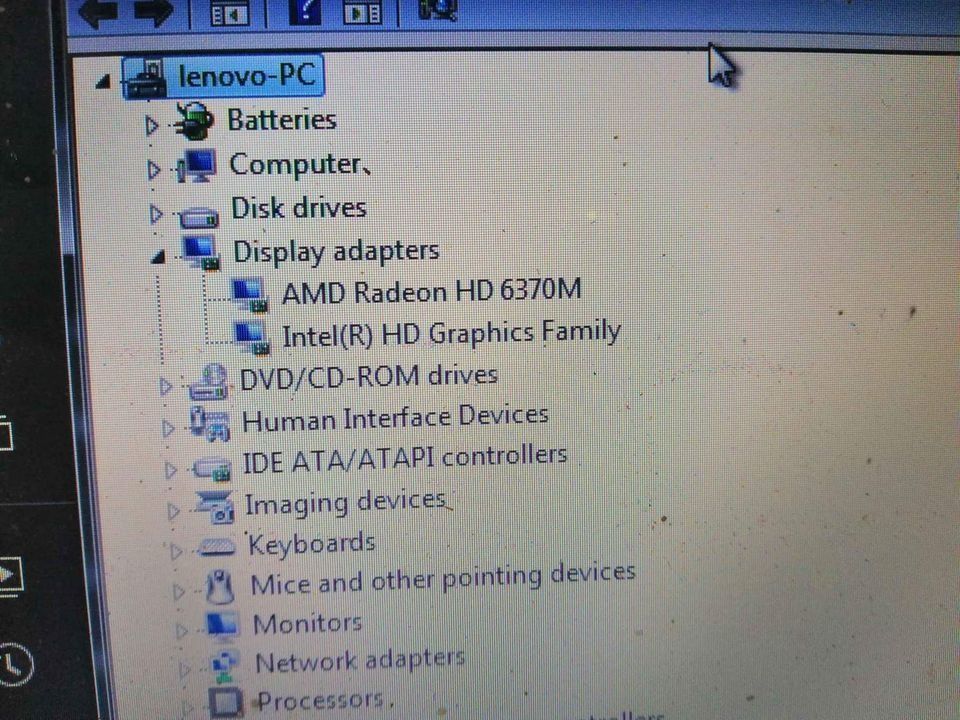Click the Imaging devices camera icon
This screenshot has height=720, width=960.
tap(216, 508)
